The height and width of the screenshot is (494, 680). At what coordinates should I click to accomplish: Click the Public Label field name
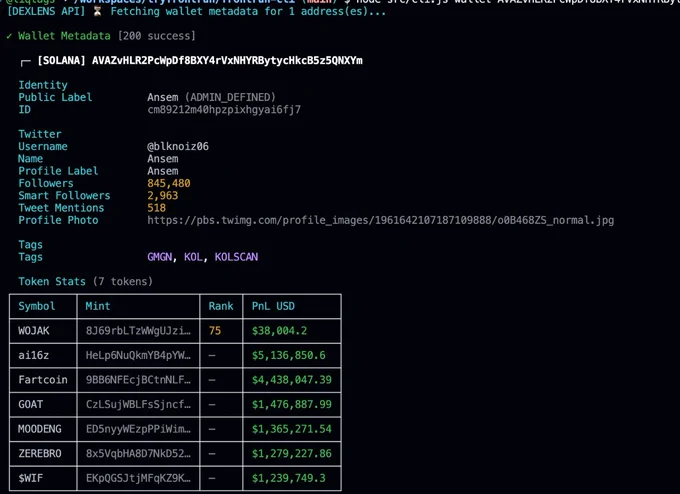(55, 97)
